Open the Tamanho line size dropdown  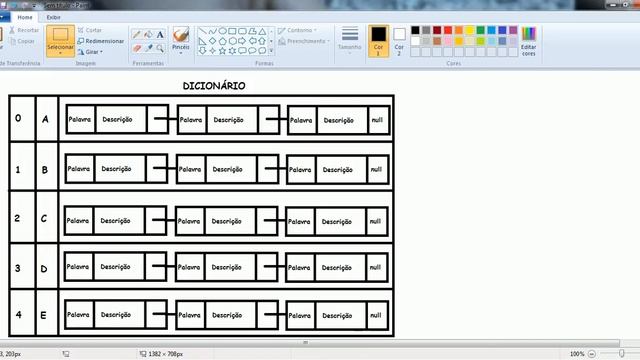tap(350, 41)
